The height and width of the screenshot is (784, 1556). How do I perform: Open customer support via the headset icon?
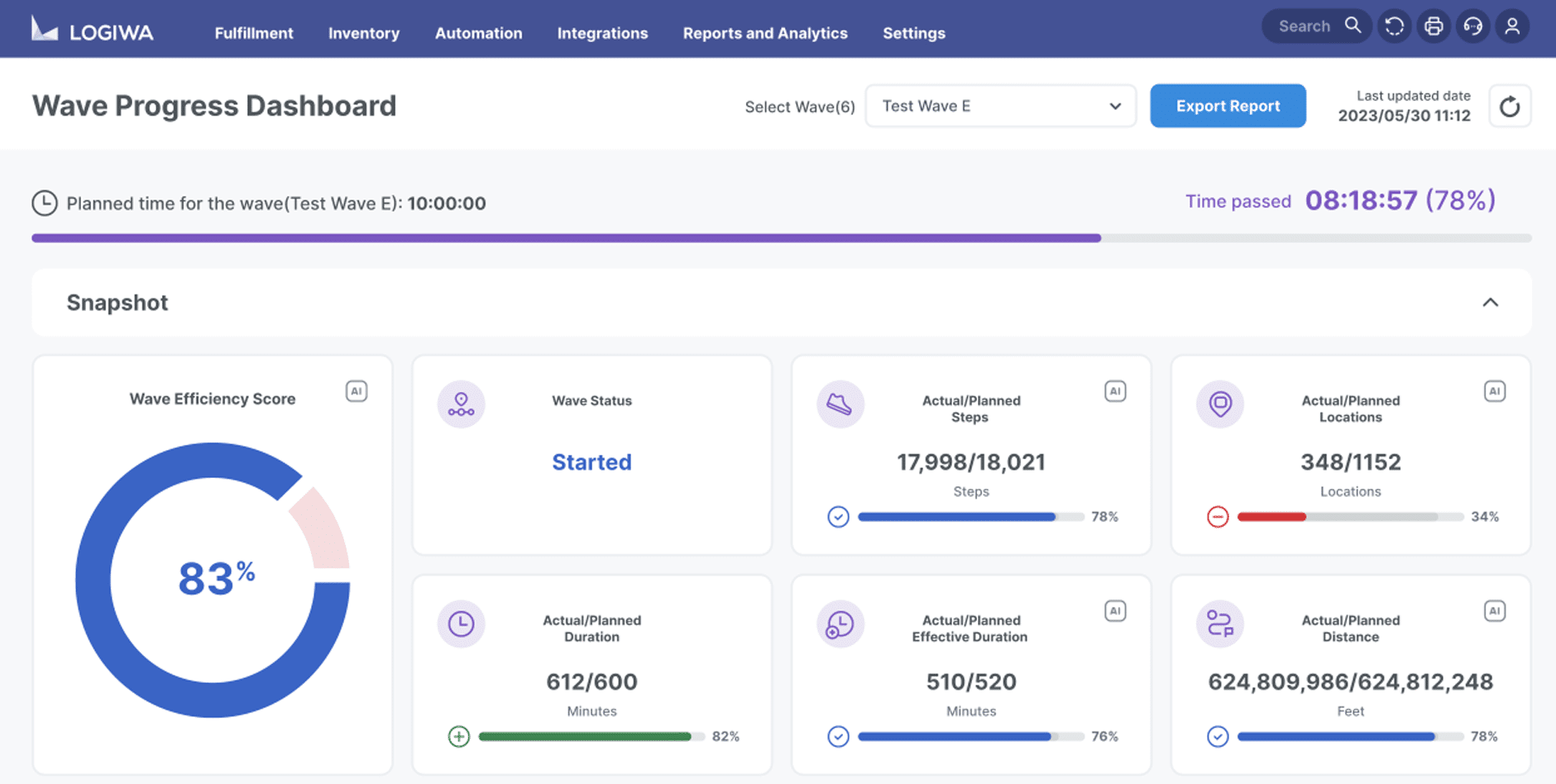pyautogui.click(x=1473, y=26)
